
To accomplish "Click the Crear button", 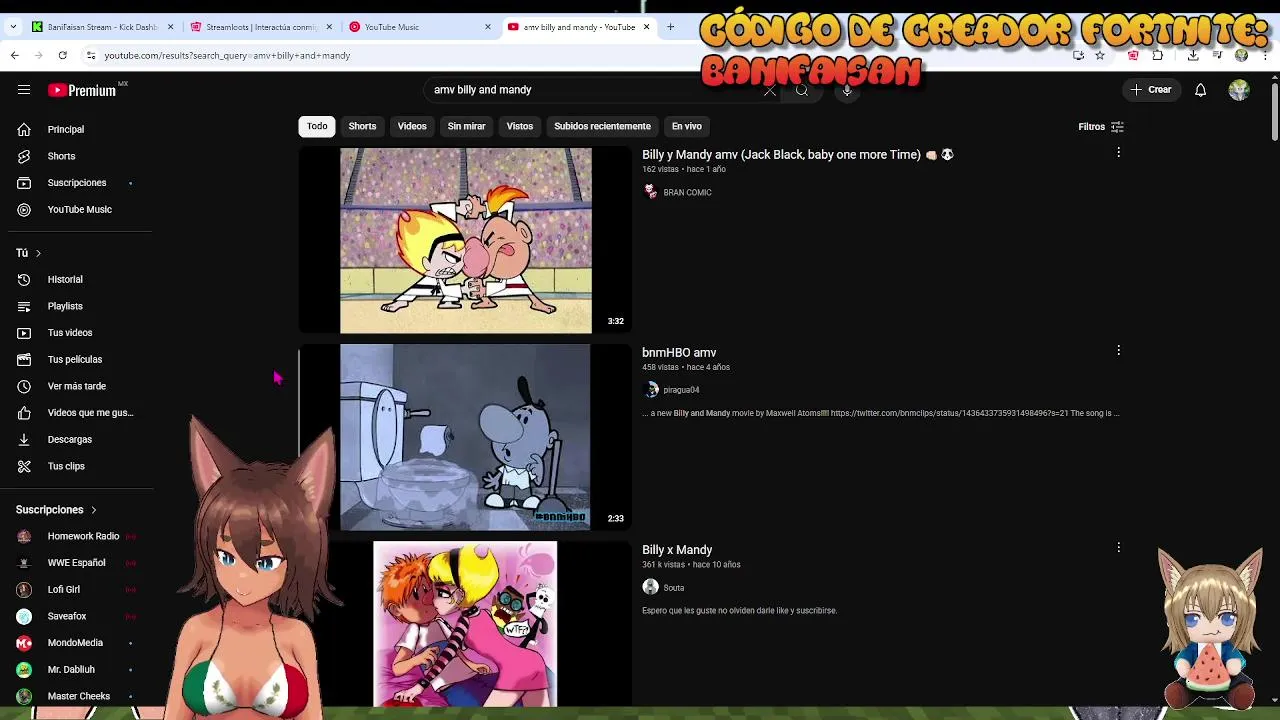I will click(1151, 90).
